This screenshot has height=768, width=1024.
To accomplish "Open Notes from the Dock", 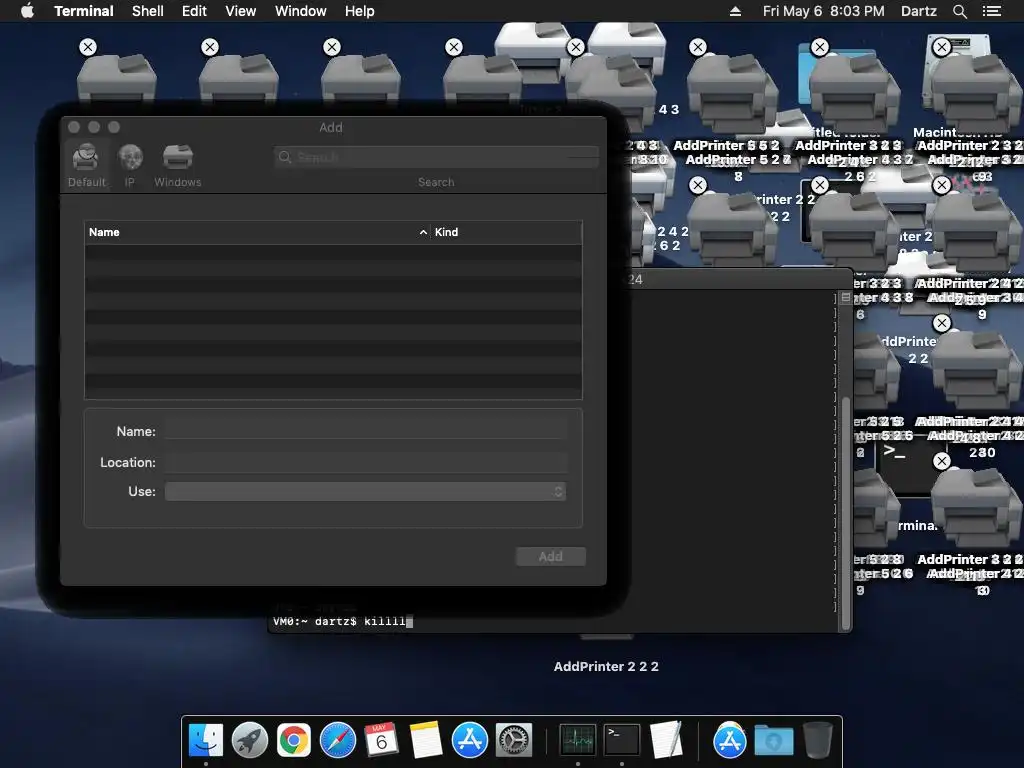I will coord(426,740).
